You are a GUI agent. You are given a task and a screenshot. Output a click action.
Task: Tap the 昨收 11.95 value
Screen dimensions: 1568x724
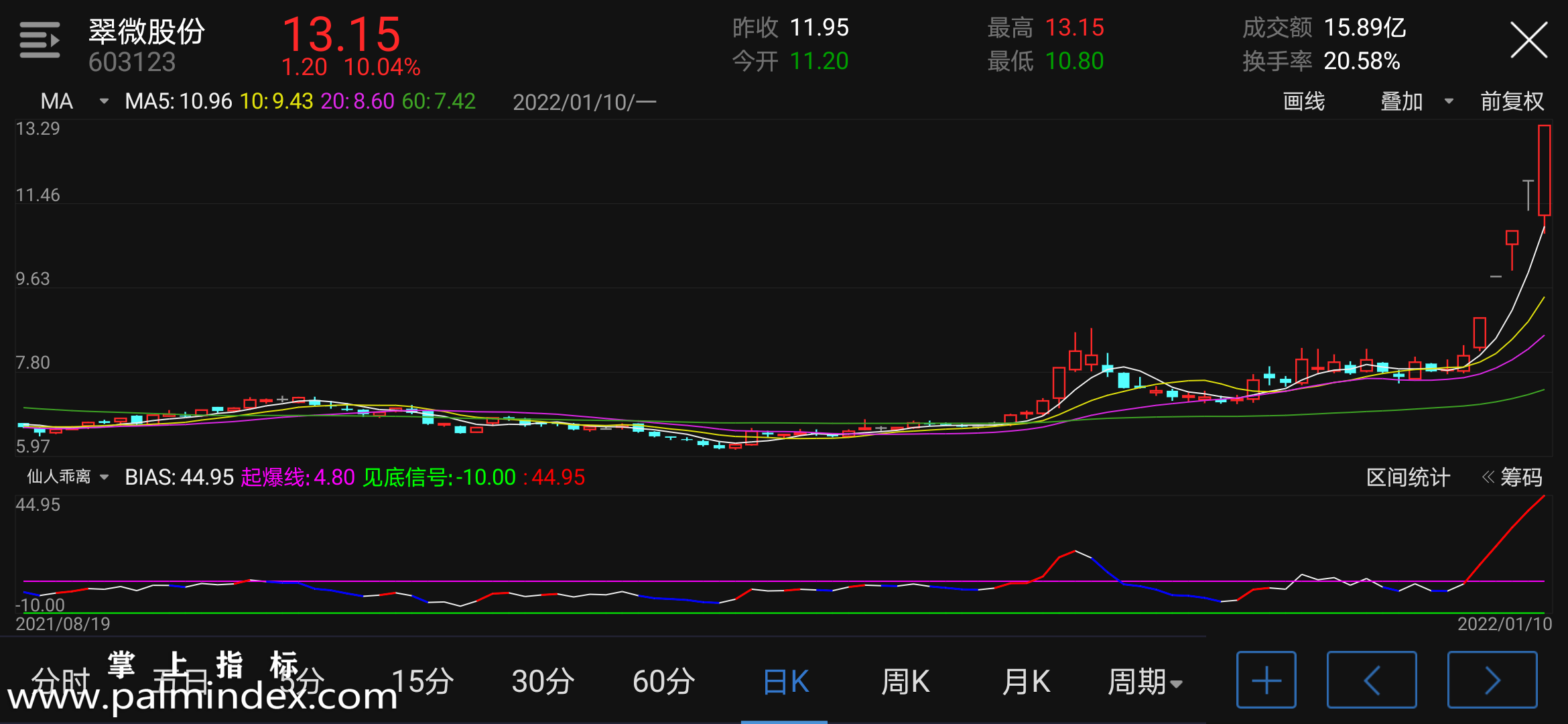[791, 28]
